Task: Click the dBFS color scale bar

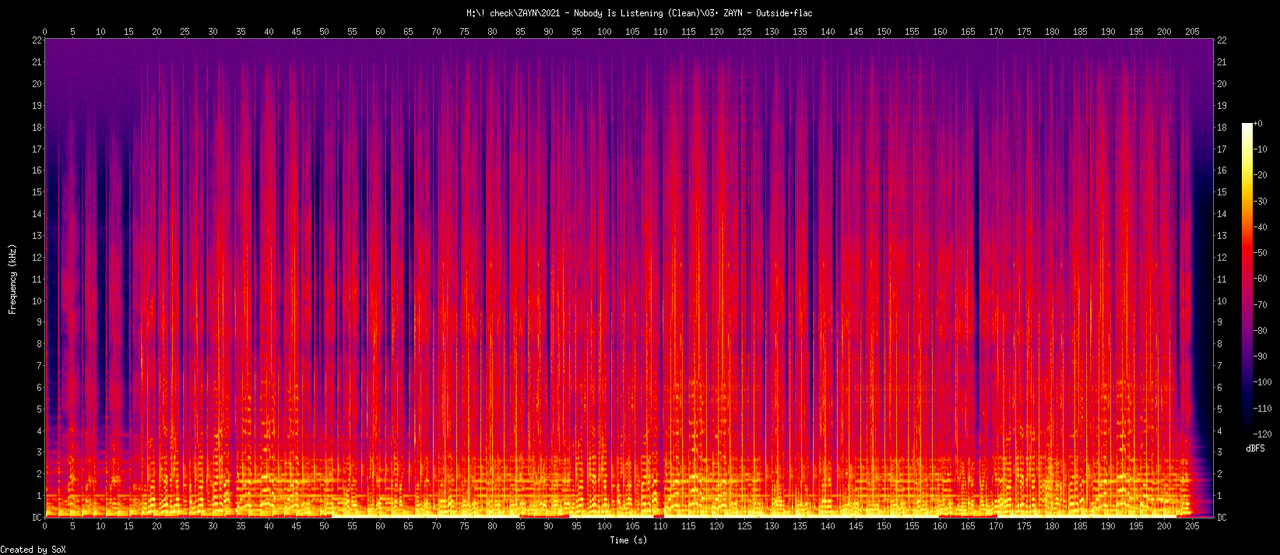Action: coord(1246,279)
